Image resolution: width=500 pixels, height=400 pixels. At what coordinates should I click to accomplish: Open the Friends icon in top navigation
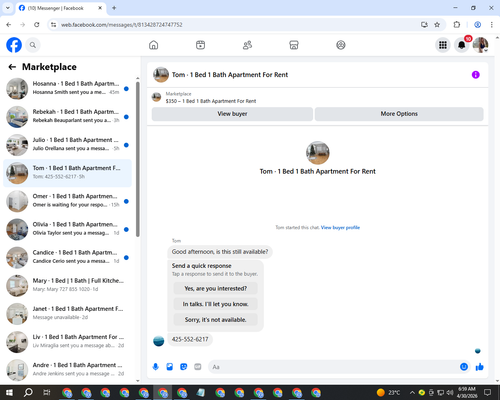247,45
